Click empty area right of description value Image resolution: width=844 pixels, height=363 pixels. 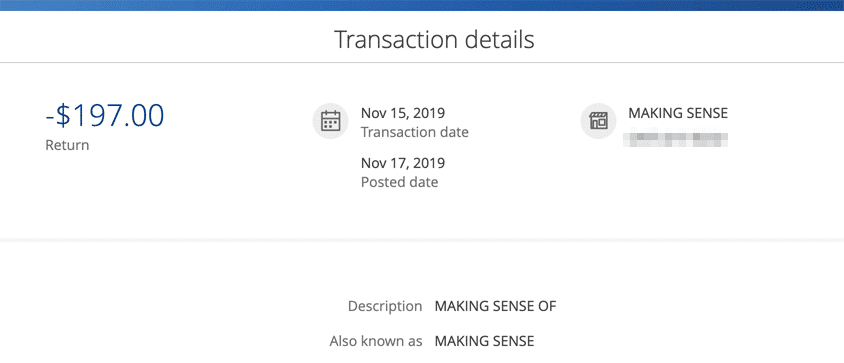click(700, 306)
